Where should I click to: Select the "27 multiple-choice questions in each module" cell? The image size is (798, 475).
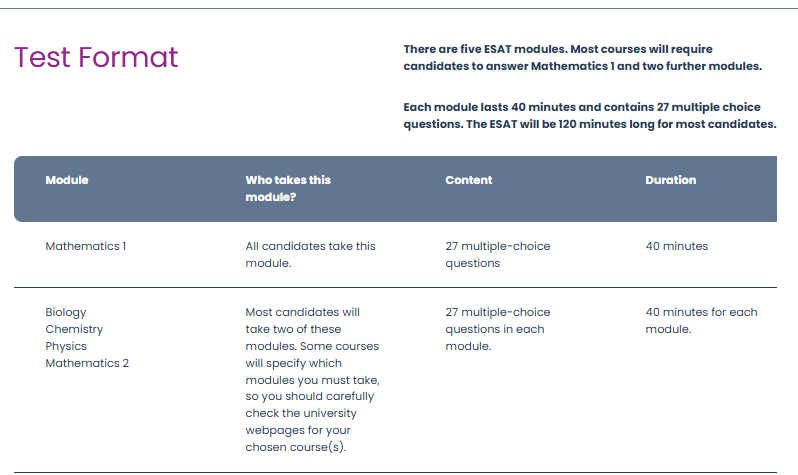tap(497, 329)
